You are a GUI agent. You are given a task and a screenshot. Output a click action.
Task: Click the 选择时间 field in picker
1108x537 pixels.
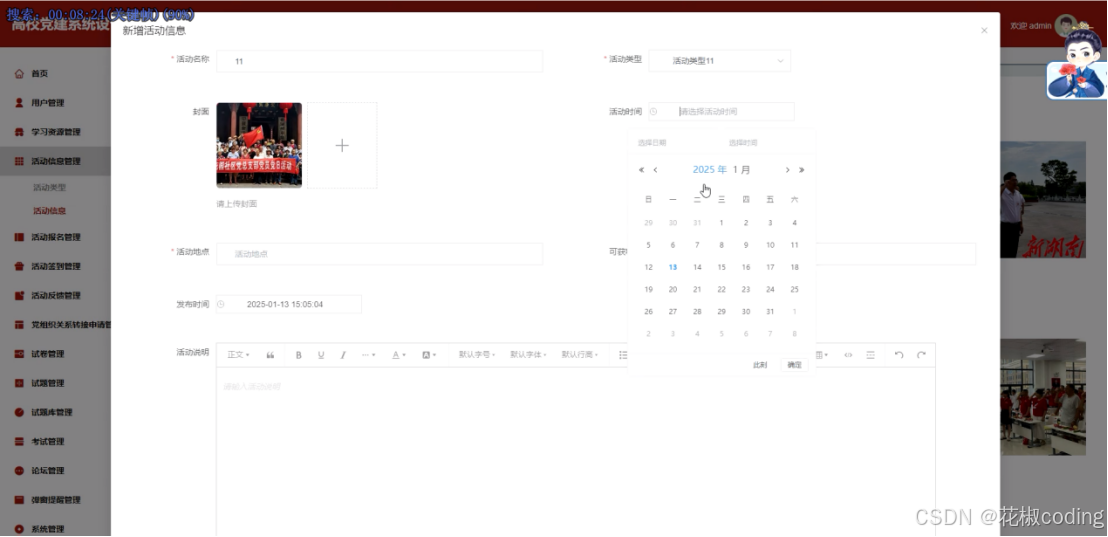[767, 143]
